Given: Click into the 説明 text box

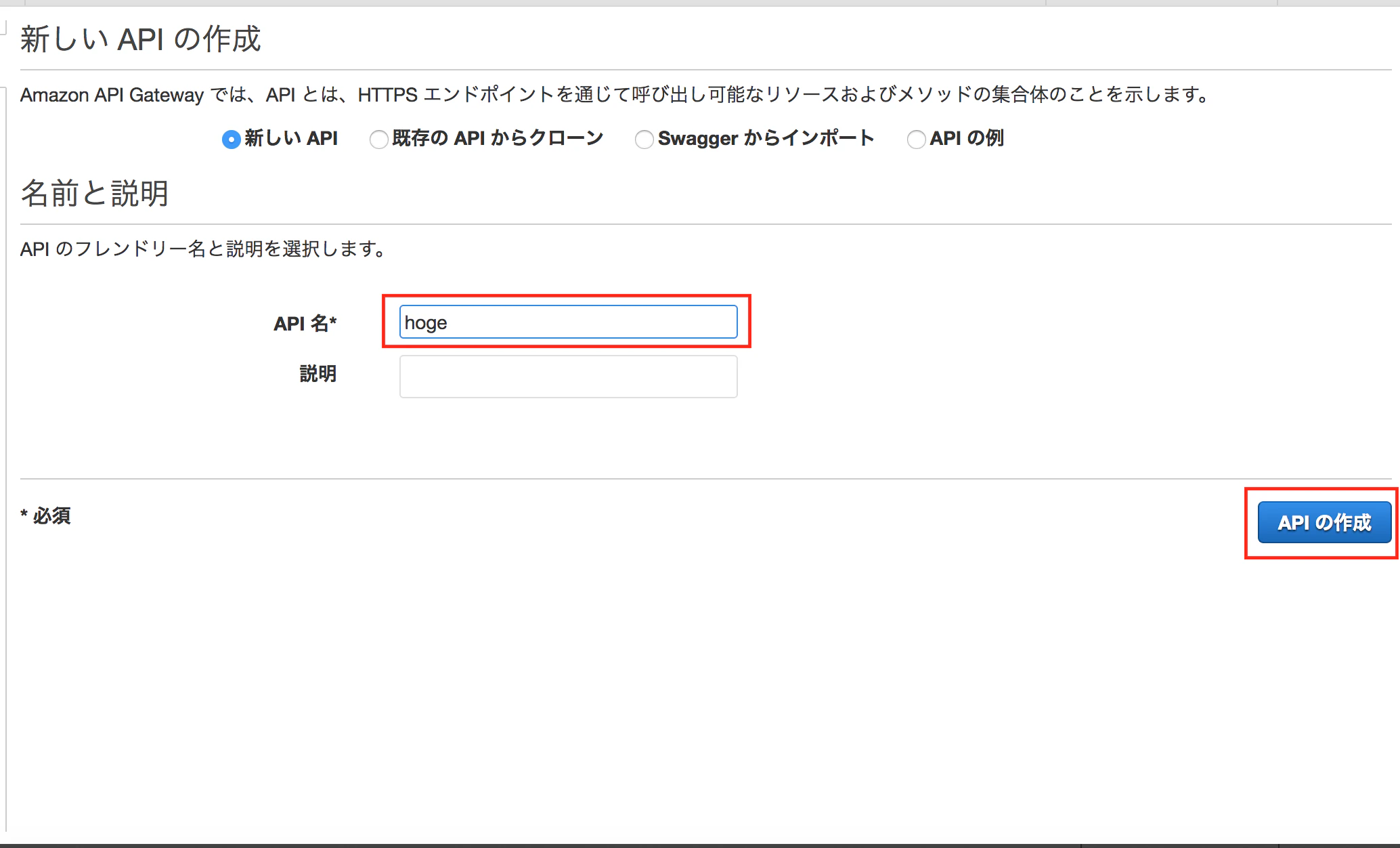Looking at the screenshot, I should (568, 377).
